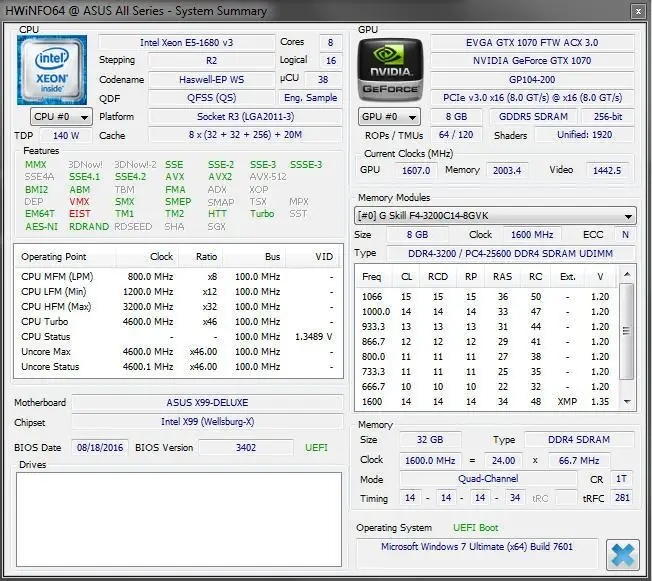Click the QFSS (QS) field
Viewport: 652px width, 581px height.
tap(211, 98)
